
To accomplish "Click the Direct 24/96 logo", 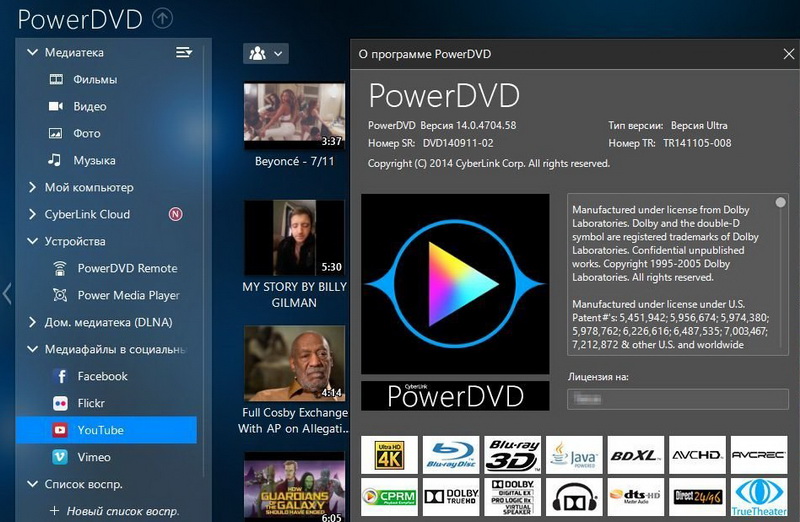I will [x=697, y=497].
